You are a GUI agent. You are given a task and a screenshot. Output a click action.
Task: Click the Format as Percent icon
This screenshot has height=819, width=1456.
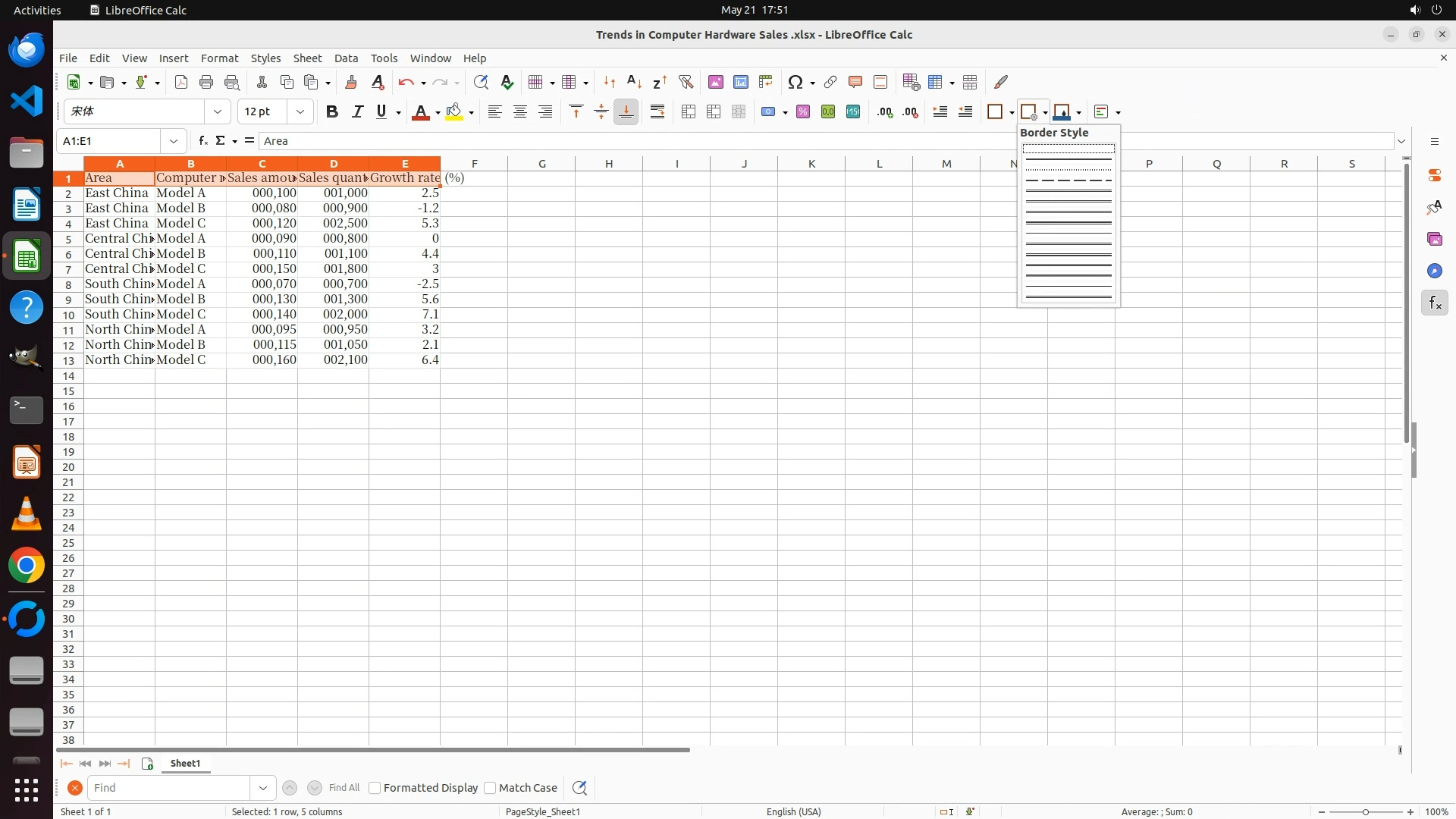803,112
